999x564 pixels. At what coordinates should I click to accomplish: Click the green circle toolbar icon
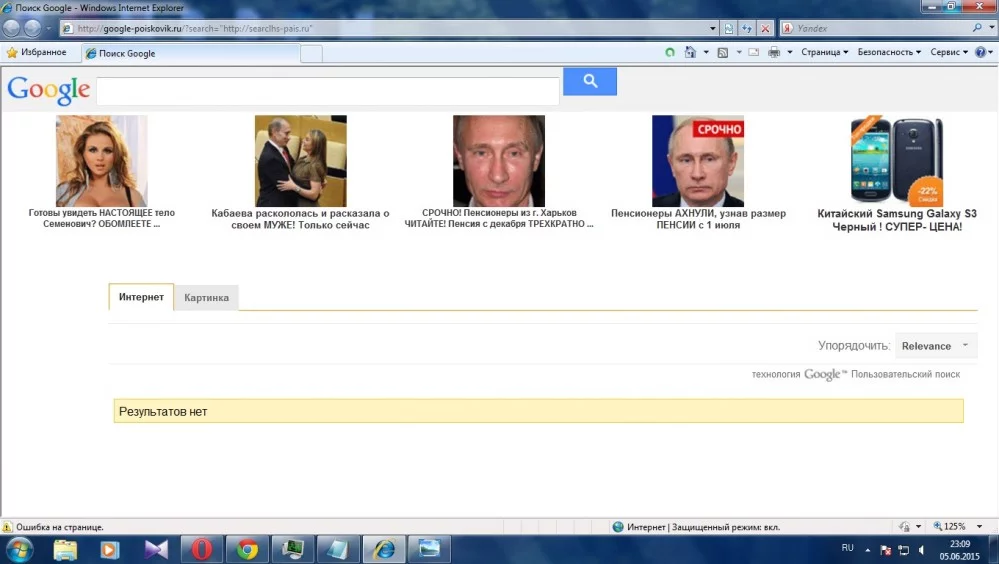[670, 52]
